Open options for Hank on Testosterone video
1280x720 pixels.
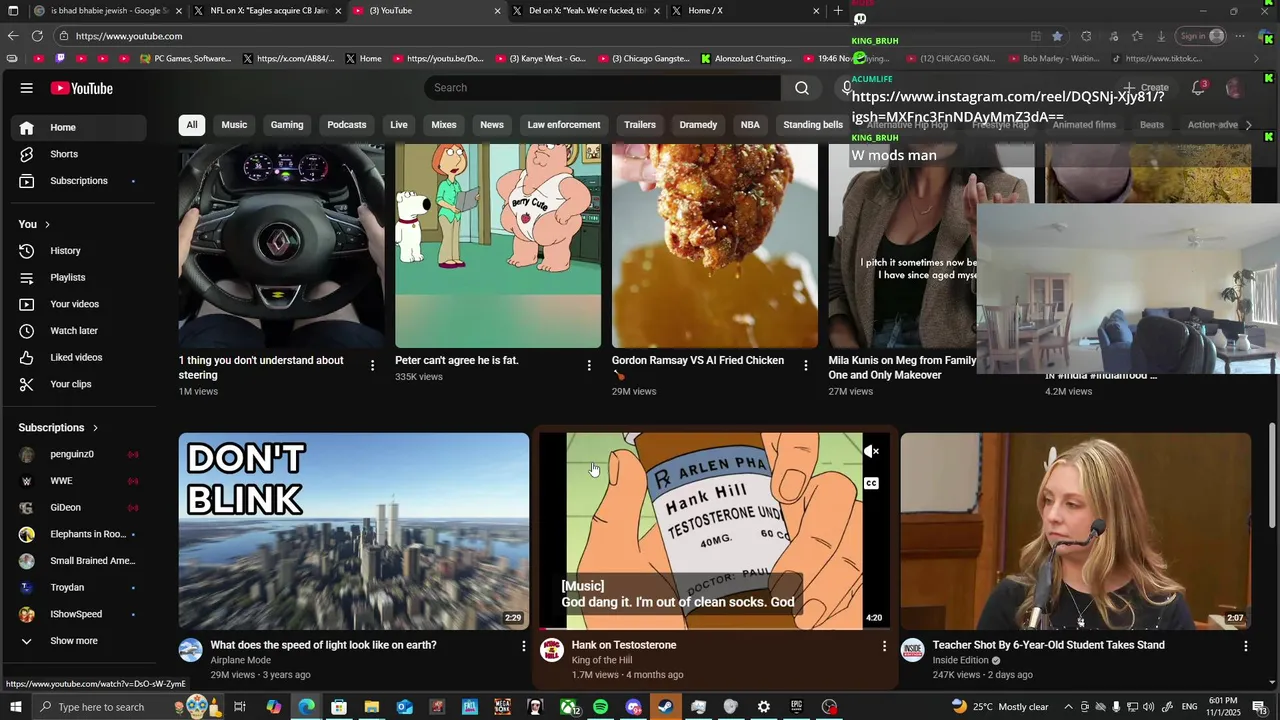[x=884, y=646]
